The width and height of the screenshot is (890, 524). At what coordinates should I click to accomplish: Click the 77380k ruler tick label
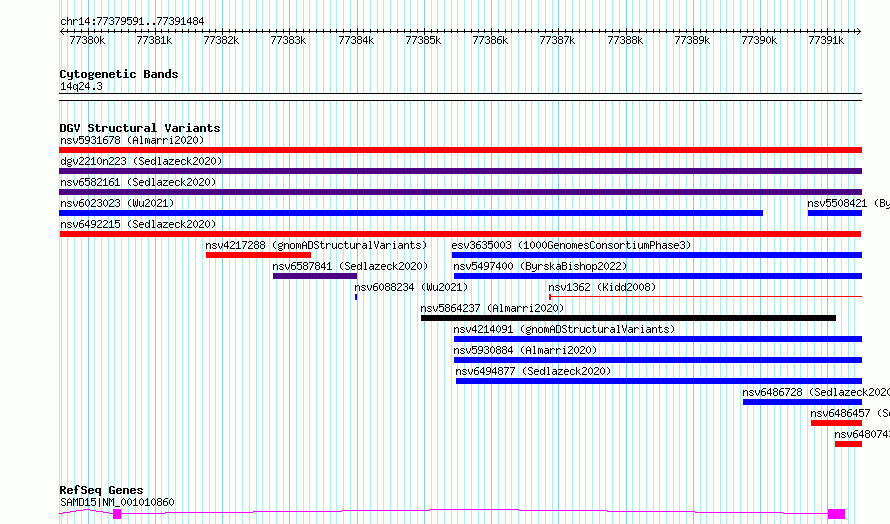tap(87, 41)
